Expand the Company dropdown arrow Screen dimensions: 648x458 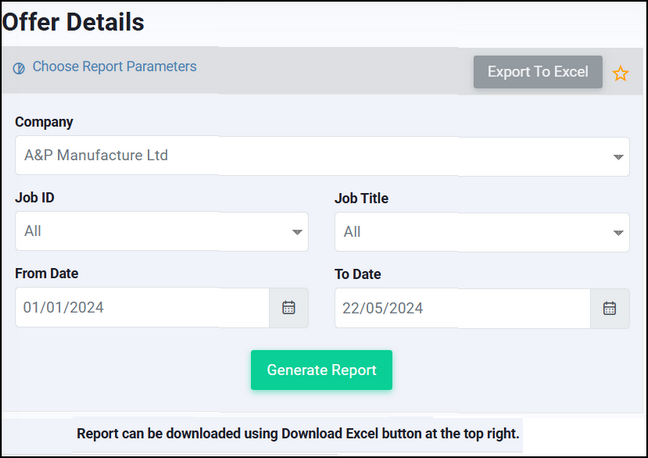[x=618, y=157]
